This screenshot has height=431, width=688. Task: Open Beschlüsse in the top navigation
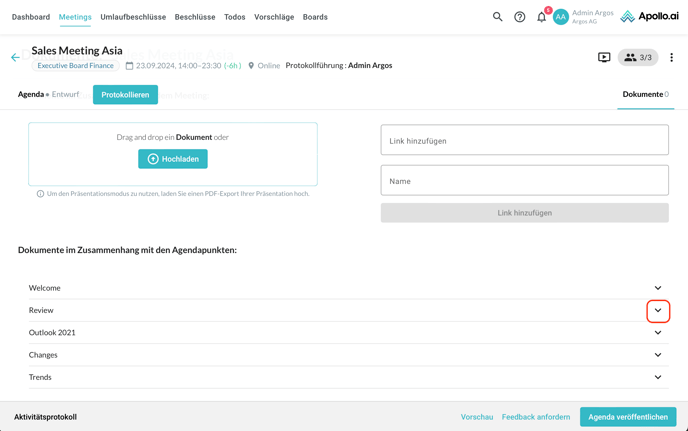195,17
